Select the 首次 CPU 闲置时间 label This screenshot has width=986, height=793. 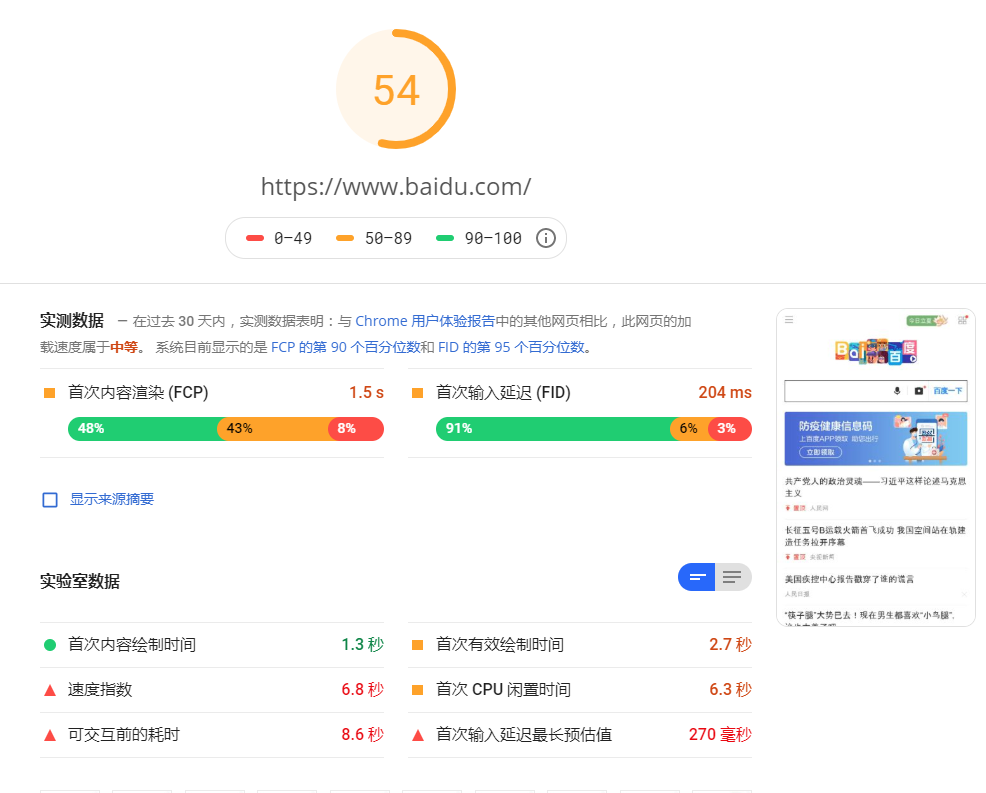504,690
